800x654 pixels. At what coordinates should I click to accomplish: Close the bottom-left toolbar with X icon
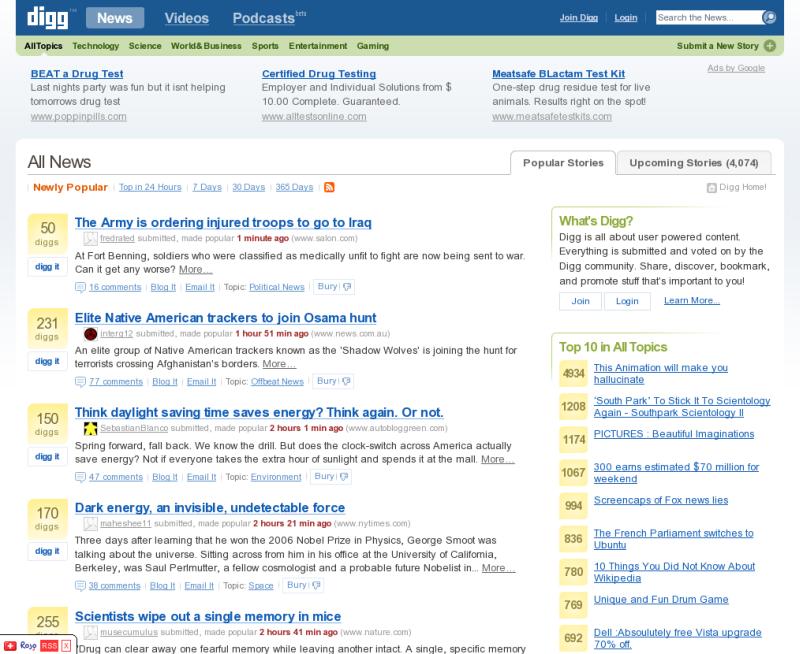[66, 646]
